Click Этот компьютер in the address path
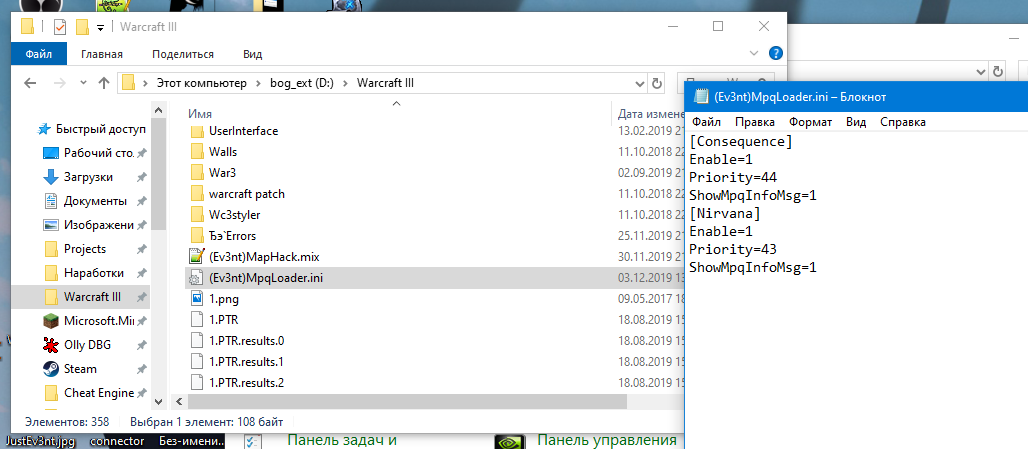Screen dimensions: 1028x449 (201, 83)
